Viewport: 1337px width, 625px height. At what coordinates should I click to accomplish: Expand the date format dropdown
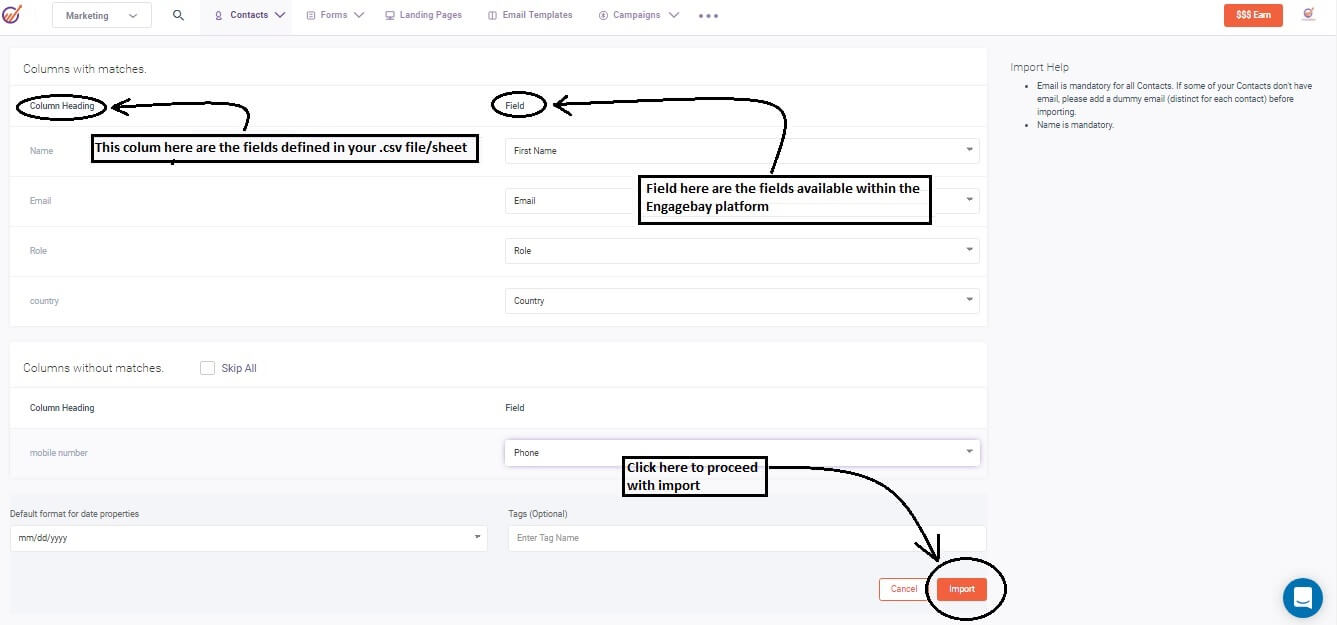coord(477,537)
